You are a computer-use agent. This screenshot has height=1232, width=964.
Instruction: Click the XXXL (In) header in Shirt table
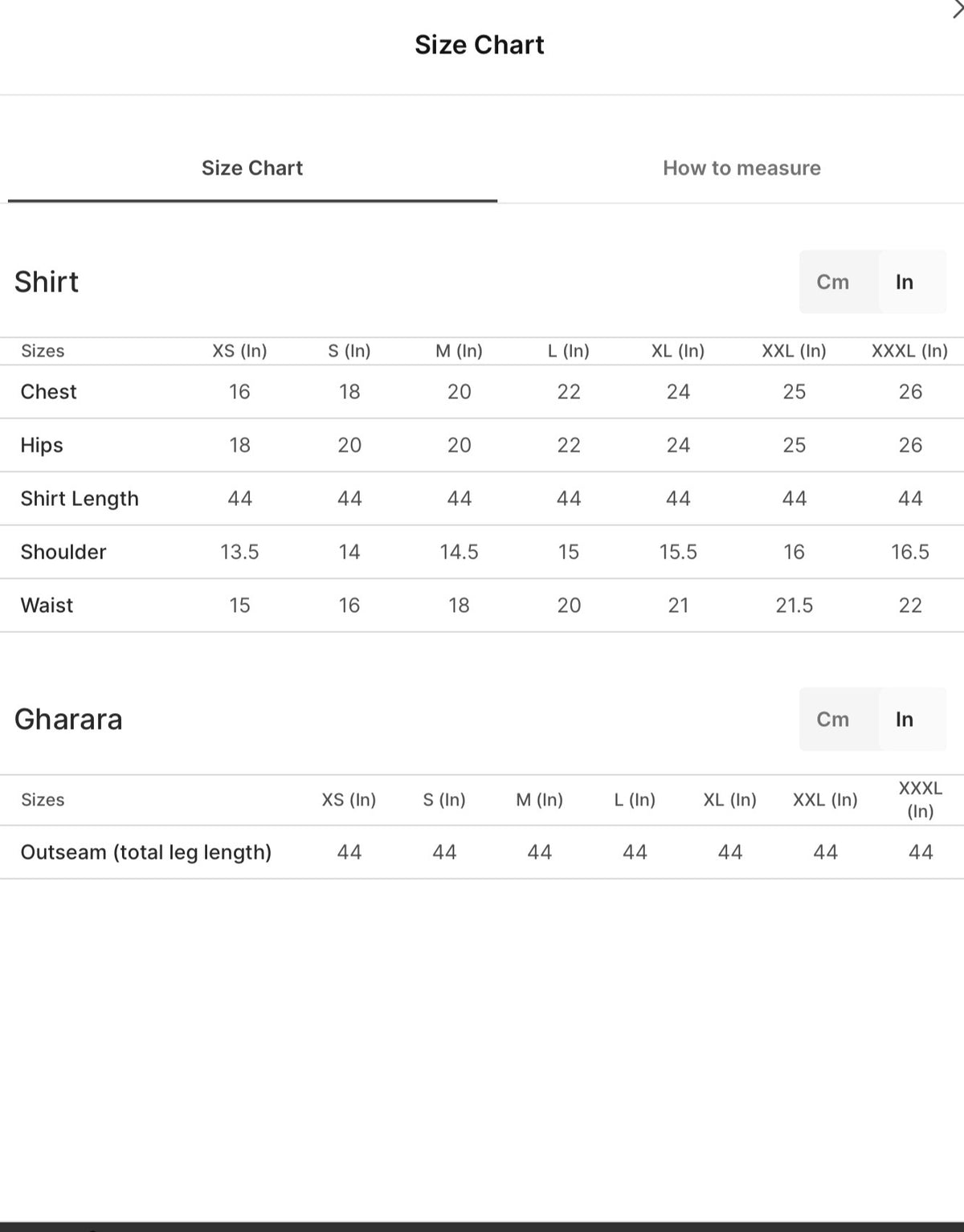(x=910, y=351)
